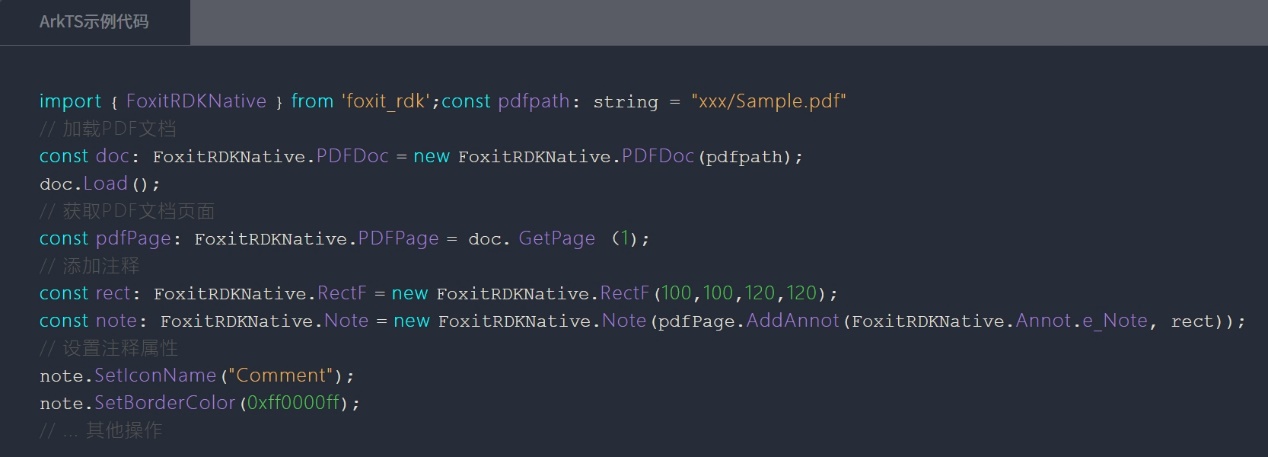Click the const note variable name
The image size is (1268, 457).
tap(117, 321)
